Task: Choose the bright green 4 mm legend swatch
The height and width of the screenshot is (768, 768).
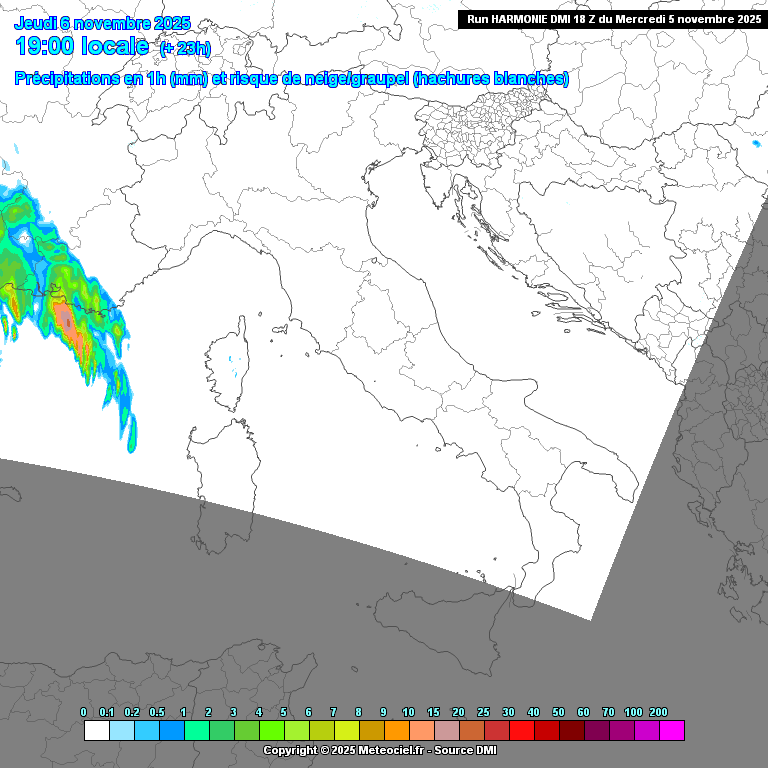Action: (272, 731)
